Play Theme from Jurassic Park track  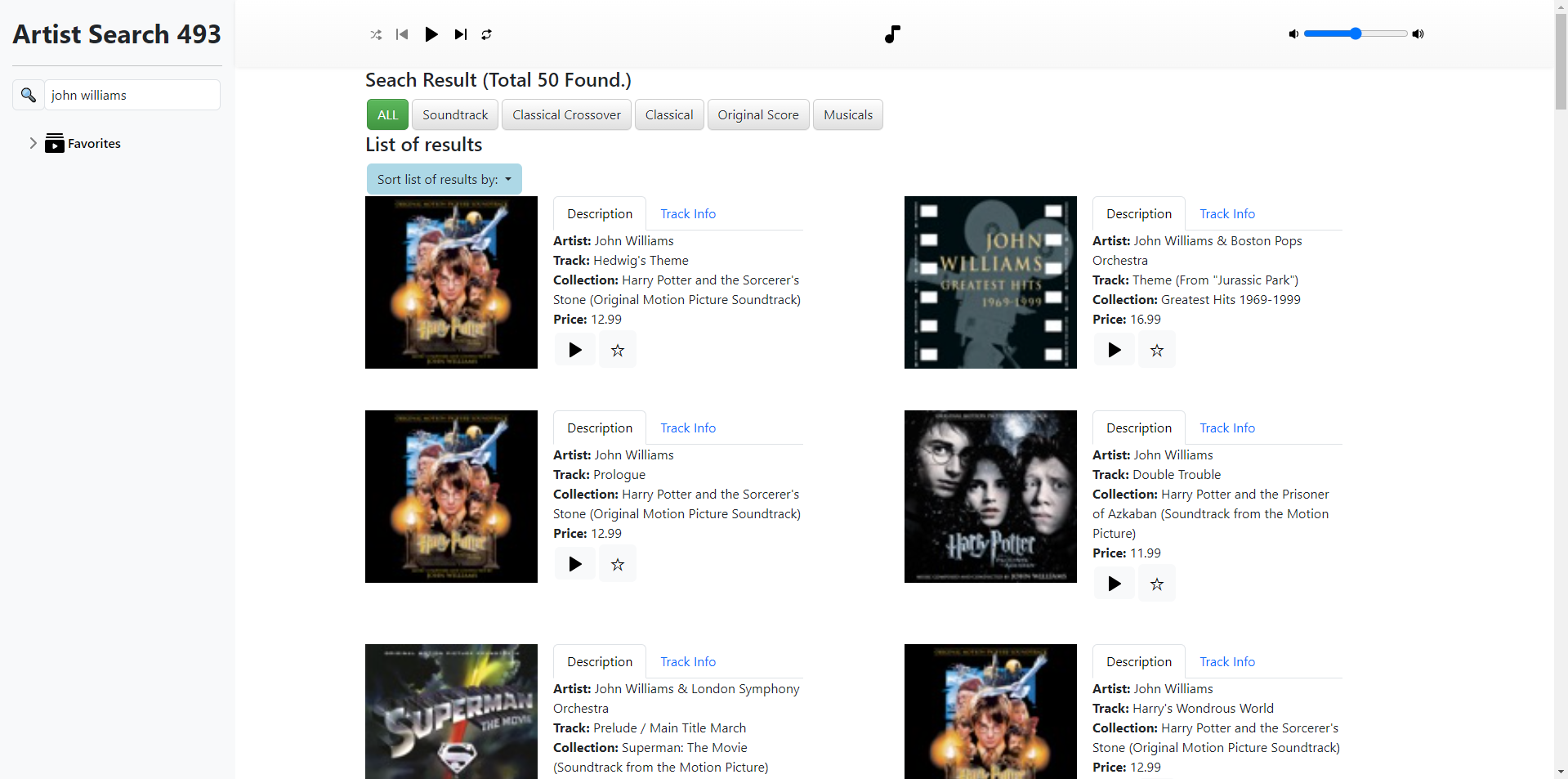(1115, 350)
